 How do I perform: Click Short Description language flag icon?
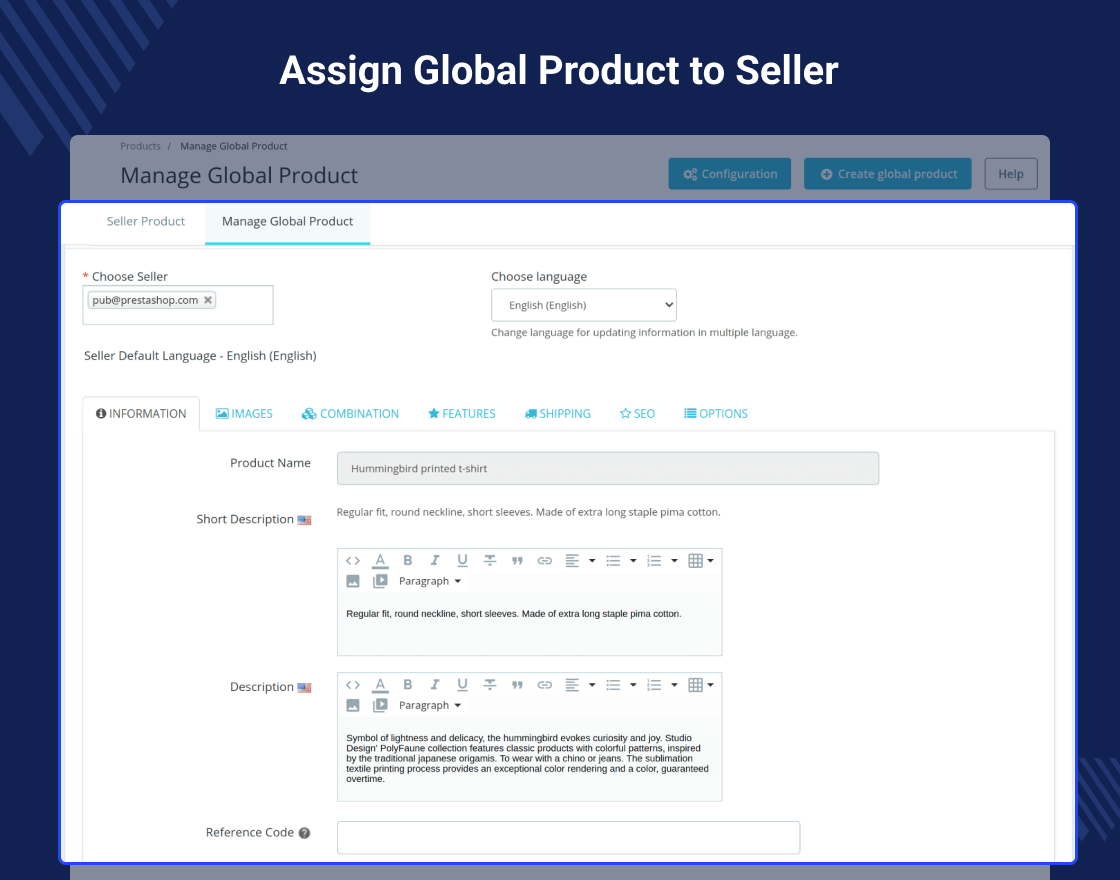304,520
